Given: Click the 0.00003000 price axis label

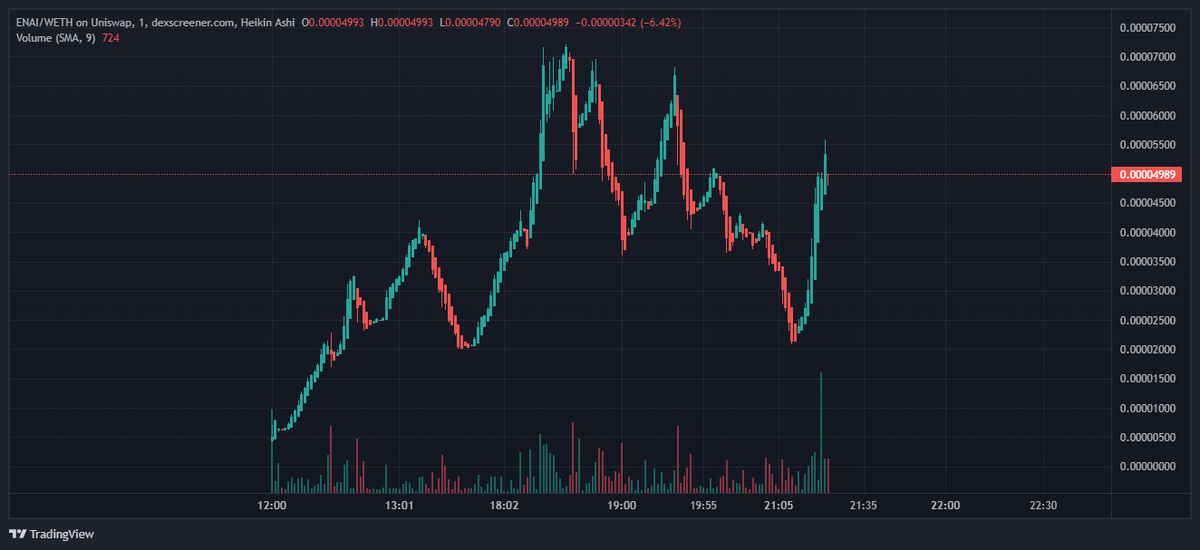Looking at the screenshot, I should [1147, 291].
